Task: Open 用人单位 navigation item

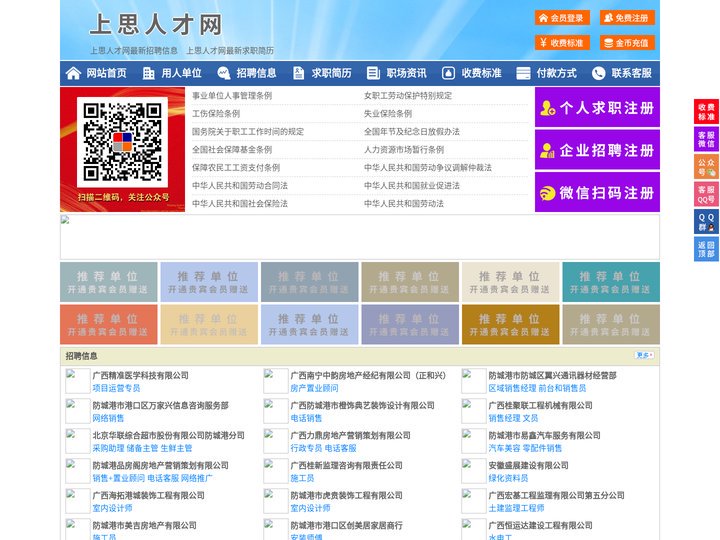Action: coord(181,73)
